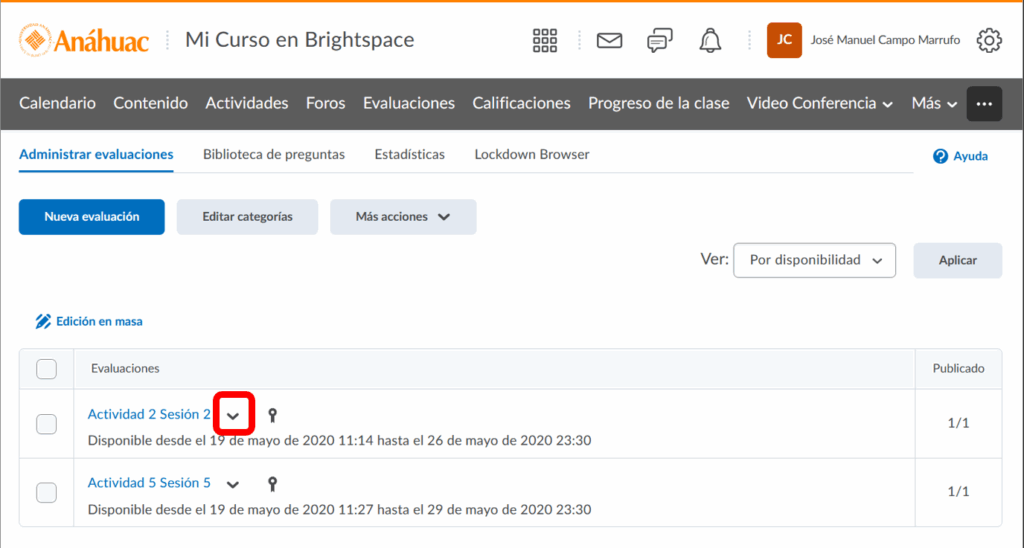The height and width of the screenshot is (548, 1024).
Task: Click the key icon beside Actividad 2 Sesión 2
Action: (272, 415)
